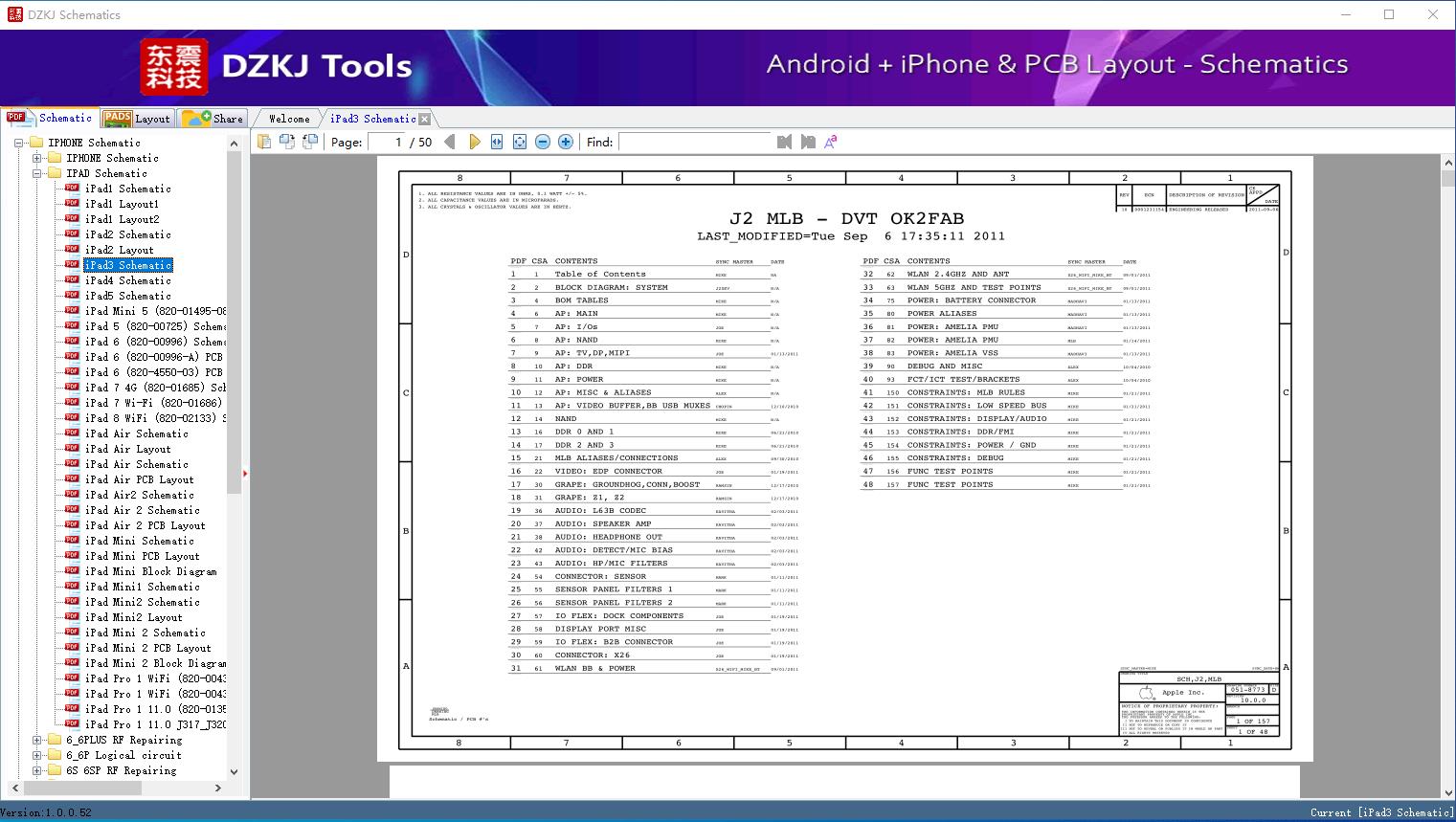This screenshot has width=1456, height=822.
Task: Collapse the top-level IPHONE Schematic tree node
Action: coord(19,143)
